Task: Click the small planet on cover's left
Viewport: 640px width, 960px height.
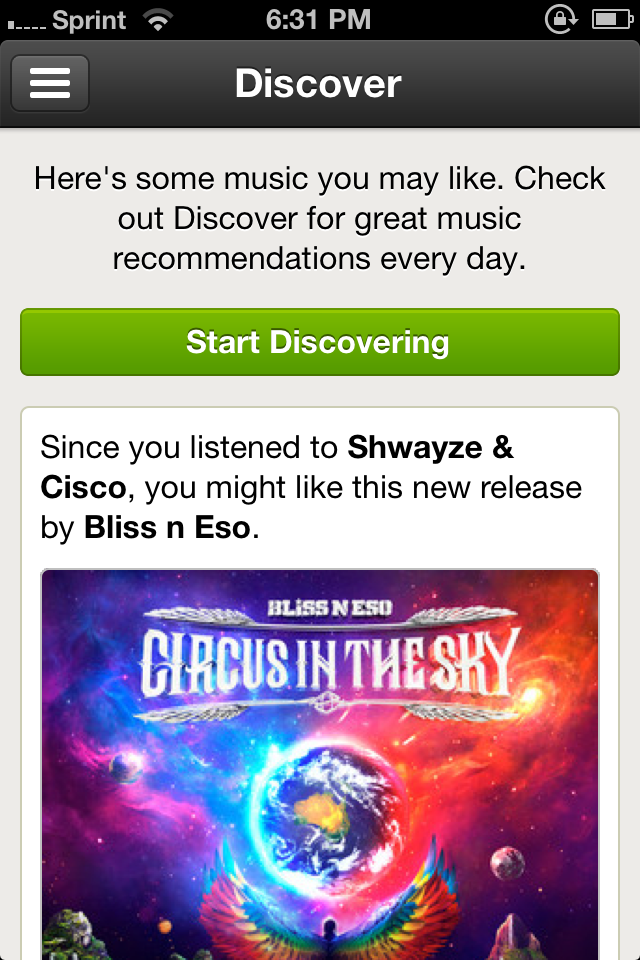Action: pyautogui.click(x=126, y=765)
